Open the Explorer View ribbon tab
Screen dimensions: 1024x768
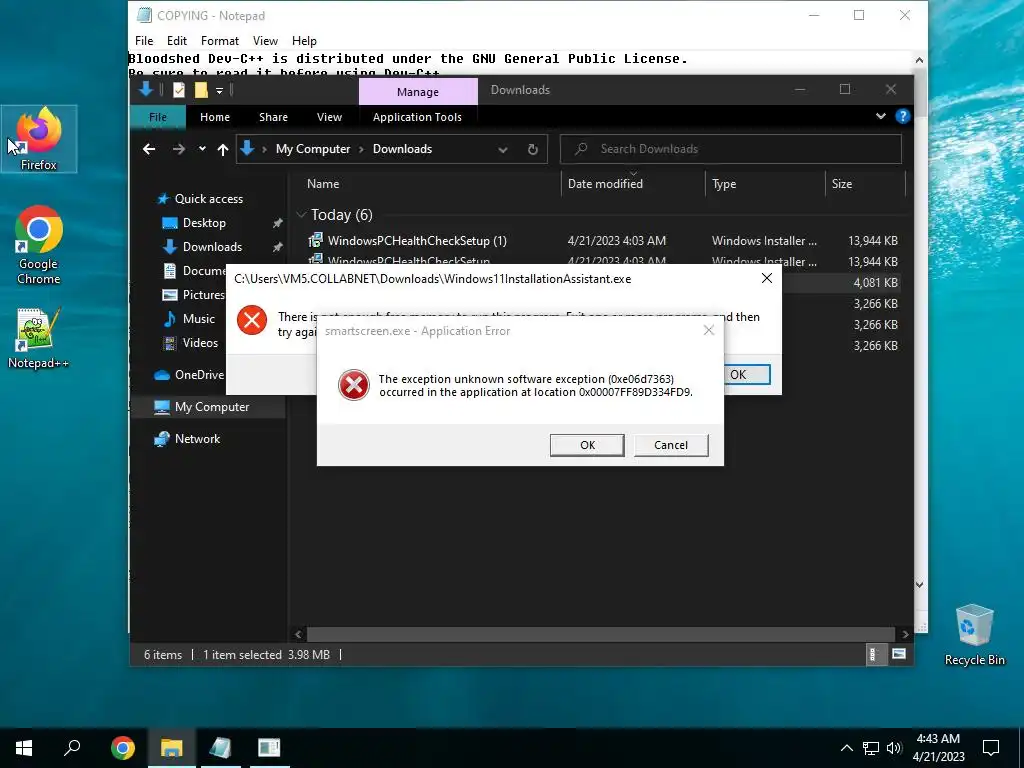329,117
